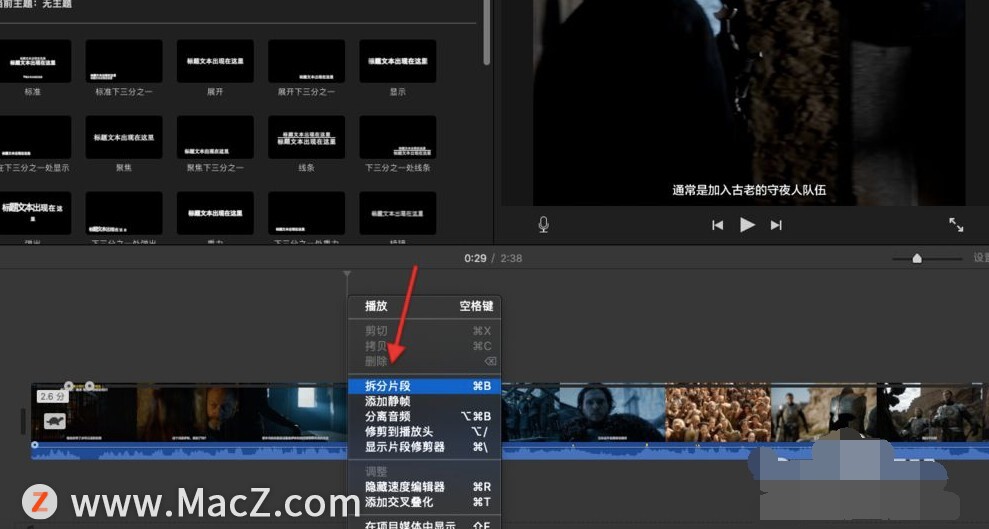
Task: Select the 显示 title thumbnail
Action: tap(398, 61)
